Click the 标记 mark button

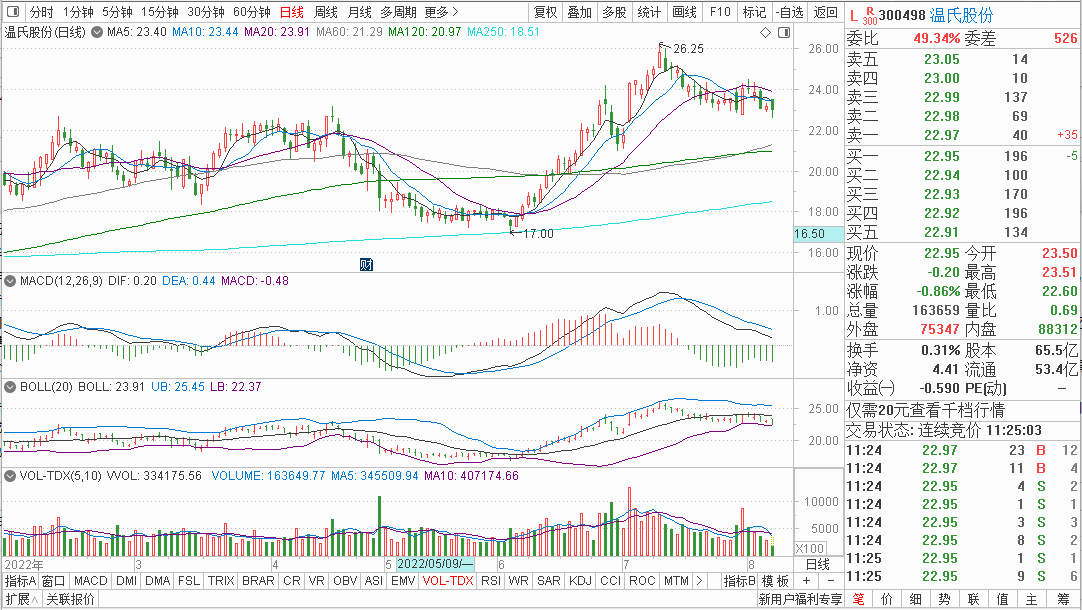[754, 12]
